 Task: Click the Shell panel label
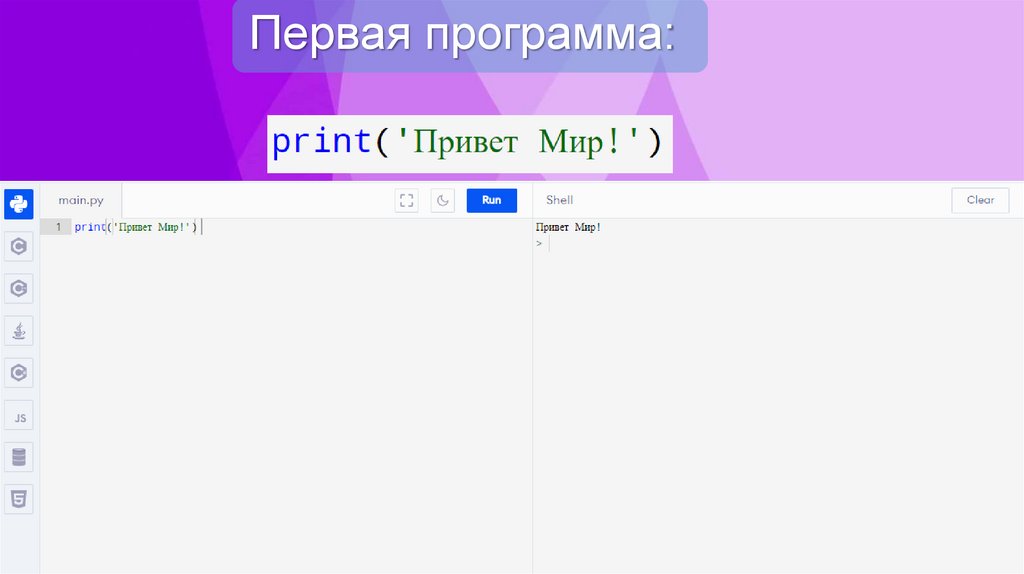click(560, 200)
